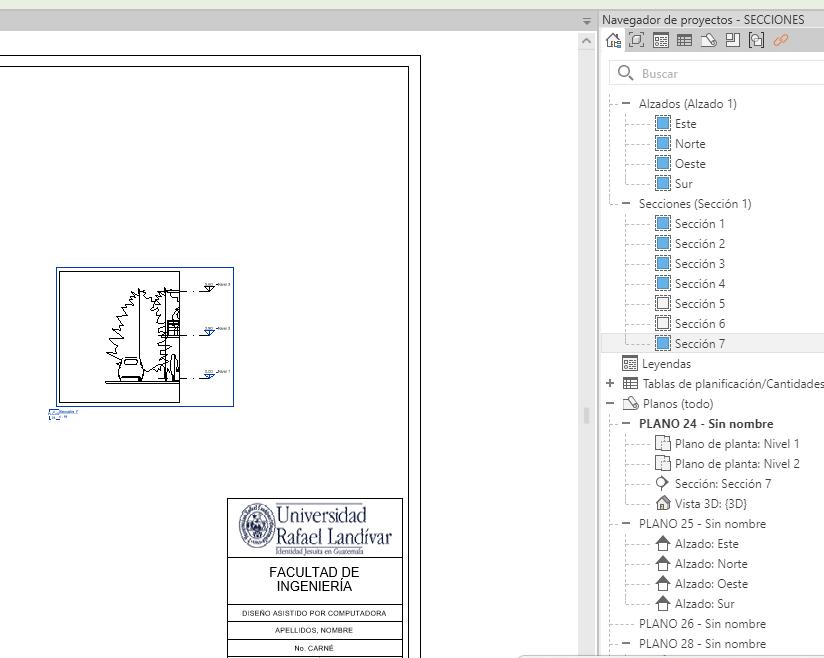This screenshot has width=824, height=658.
Task: Switch to the Groups filter icon
Action: [756, 40]
